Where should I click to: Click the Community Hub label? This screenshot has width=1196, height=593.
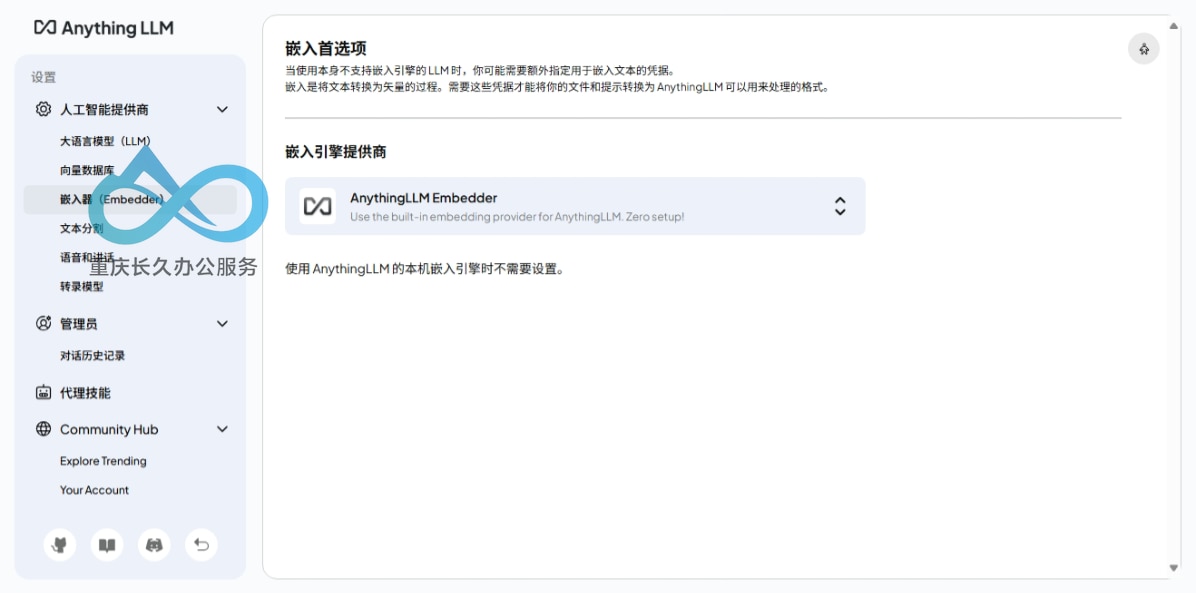pyautogui.click(x=109, y=429)
